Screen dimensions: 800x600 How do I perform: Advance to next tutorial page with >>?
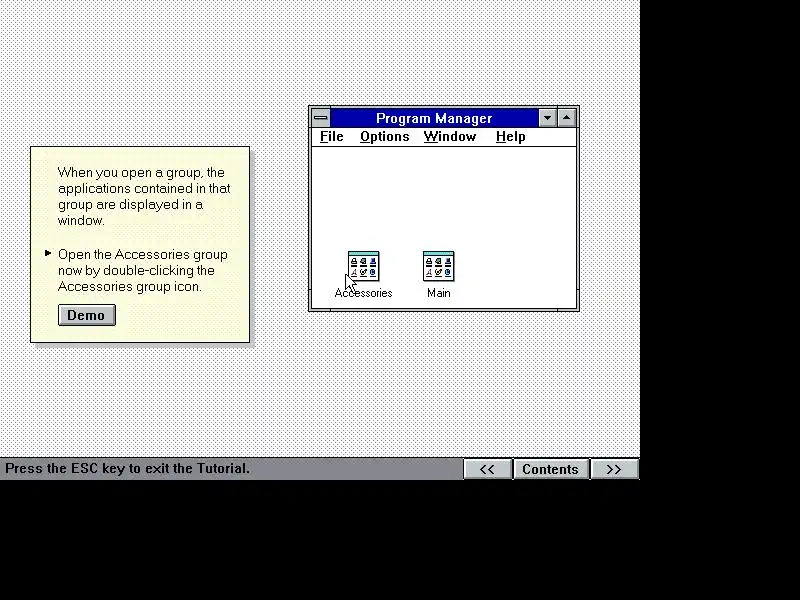coord(614,469)
